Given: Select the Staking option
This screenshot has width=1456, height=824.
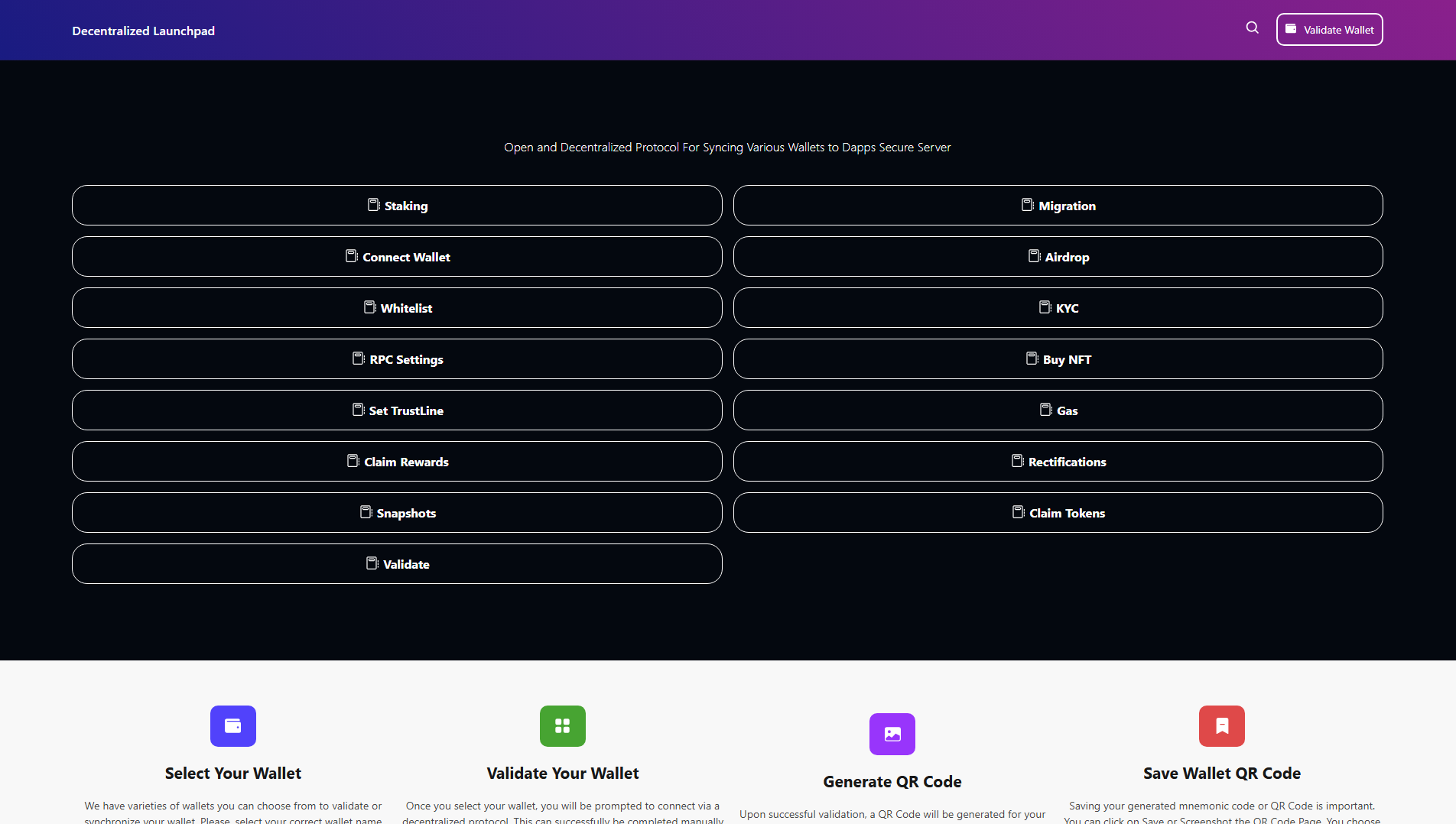Looking at the screenshot, I should 397,206.
